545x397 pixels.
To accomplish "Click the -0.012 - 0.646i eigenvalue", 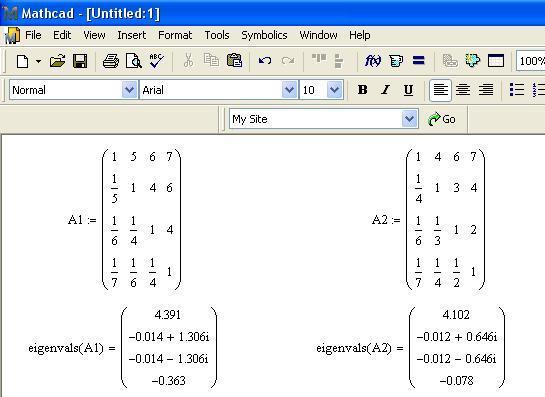I will [x=456, y=358].
